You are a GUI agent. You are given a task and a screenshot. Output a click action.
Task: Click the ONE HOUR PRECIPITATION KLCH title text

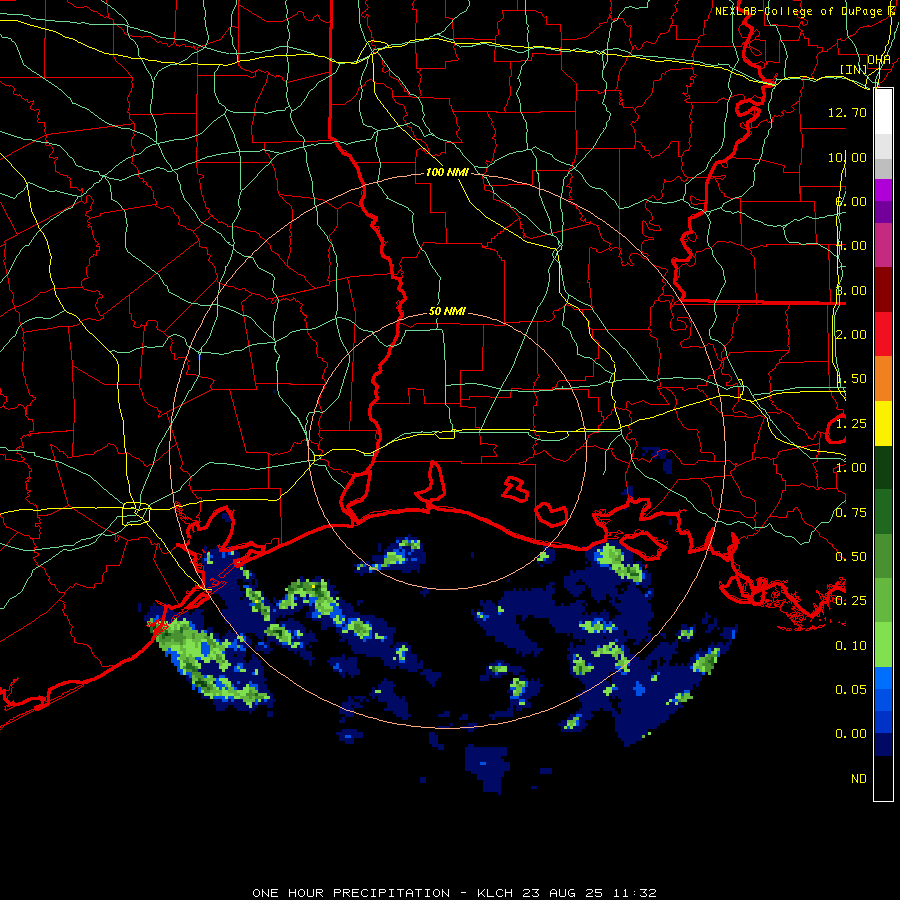click(x=454, y=893)
